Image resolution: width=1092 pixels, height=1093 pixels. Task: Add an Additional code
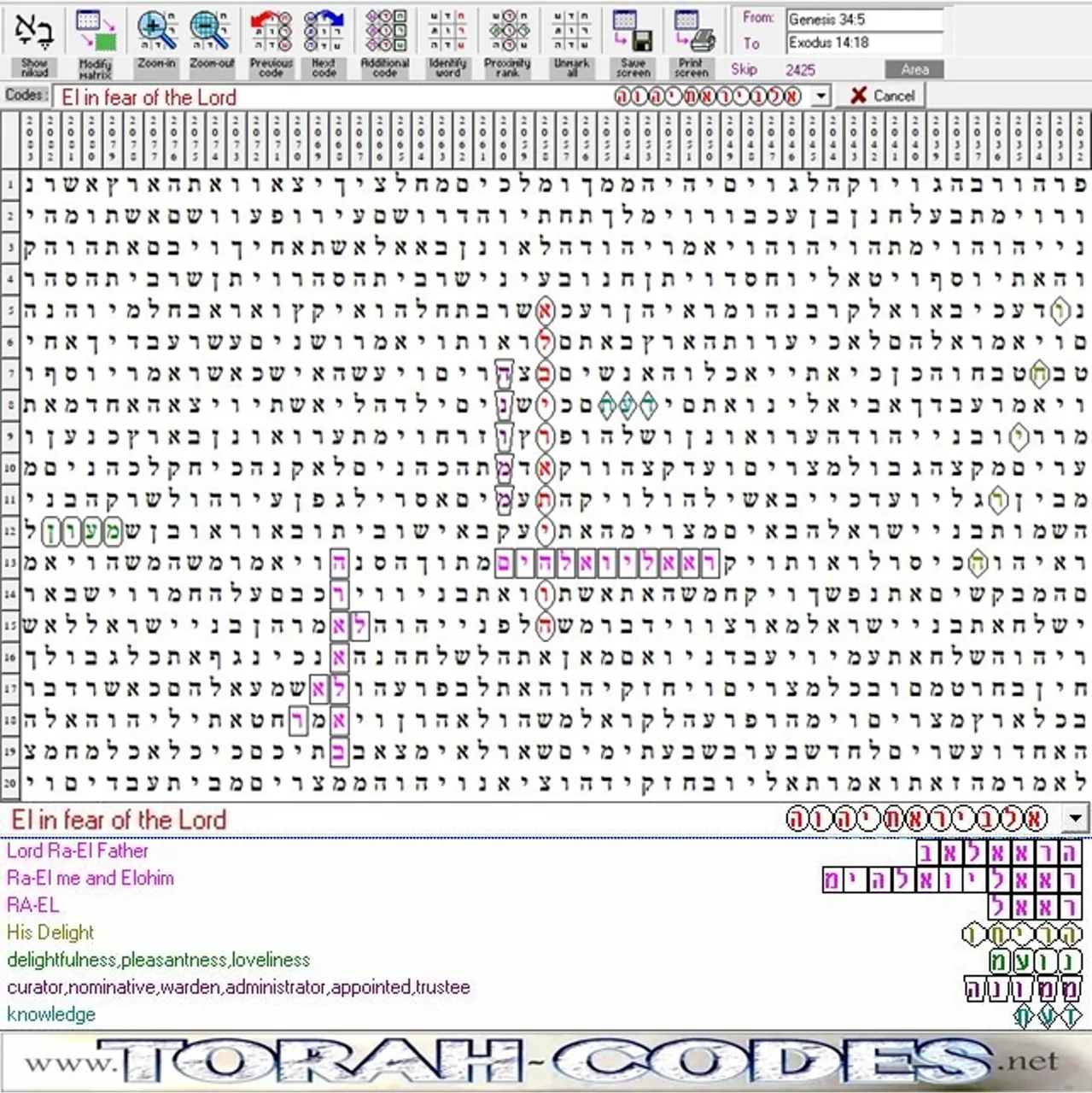point(385,43)
